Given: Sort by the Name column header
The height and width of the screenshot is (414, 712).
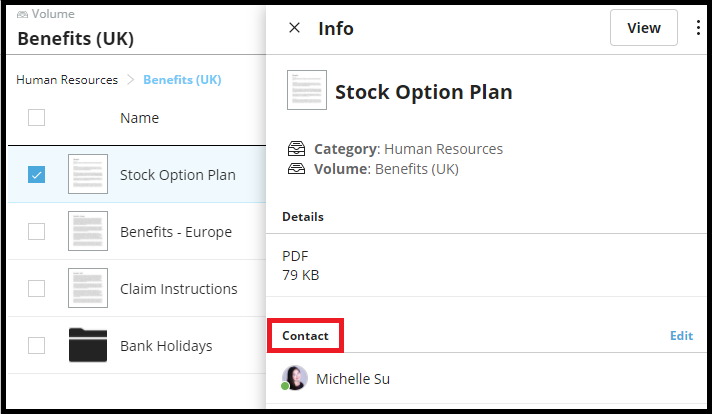Looking at the screenshot, I should click(x=140, y=118).
